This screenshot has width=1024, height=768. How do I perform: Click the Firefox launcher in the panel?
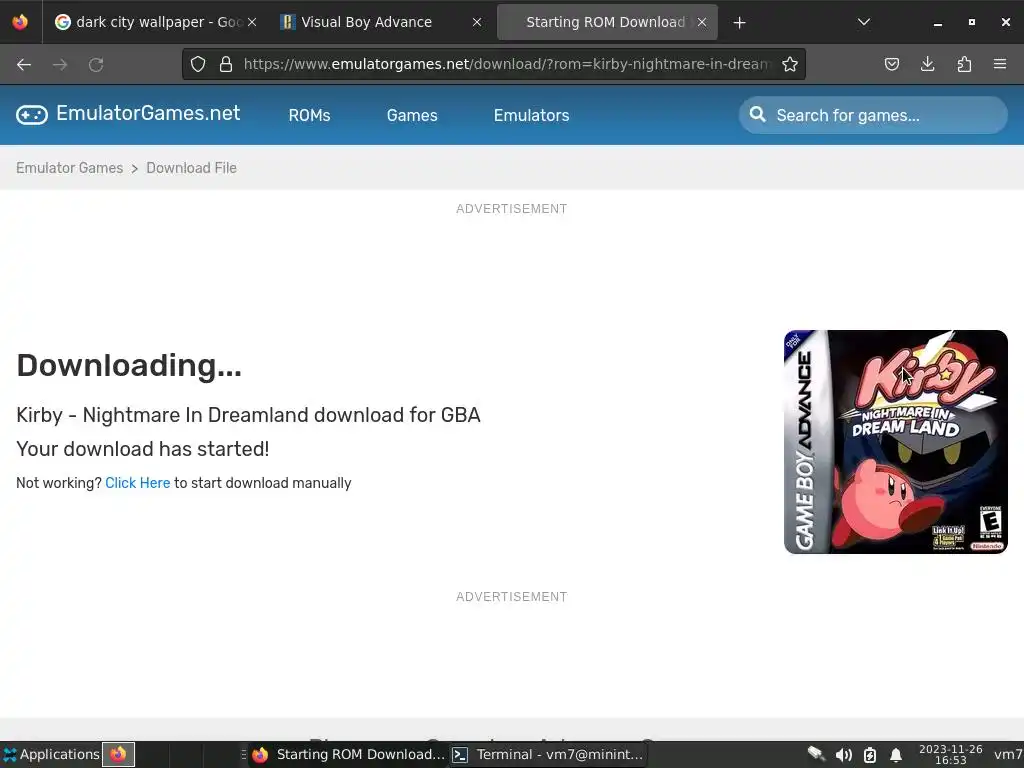118,754
